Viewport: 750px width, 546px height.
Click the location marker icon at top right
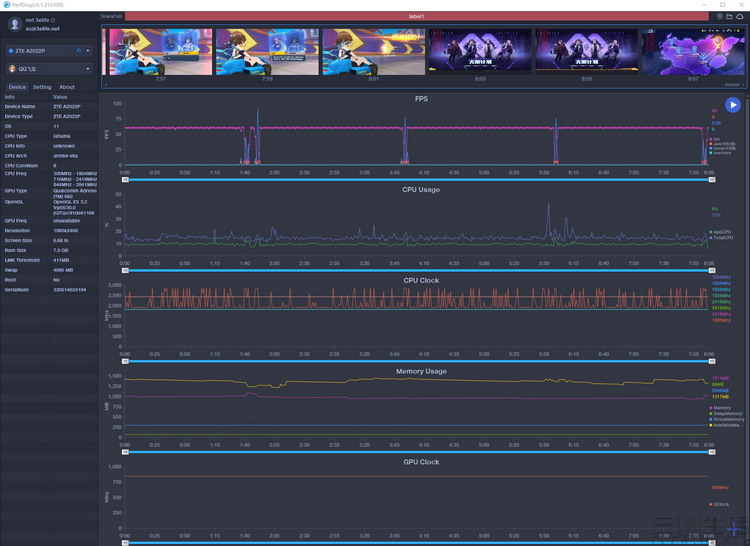[719, 16]
